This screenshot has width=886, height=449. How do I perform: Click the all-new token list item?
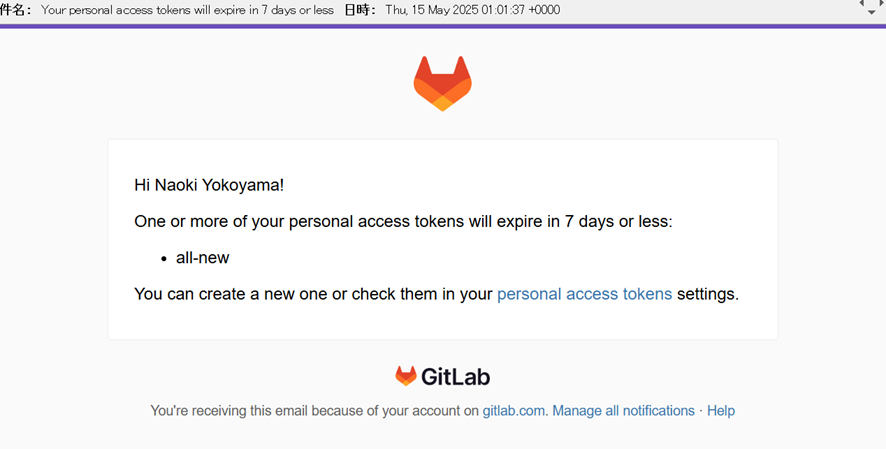203,258
